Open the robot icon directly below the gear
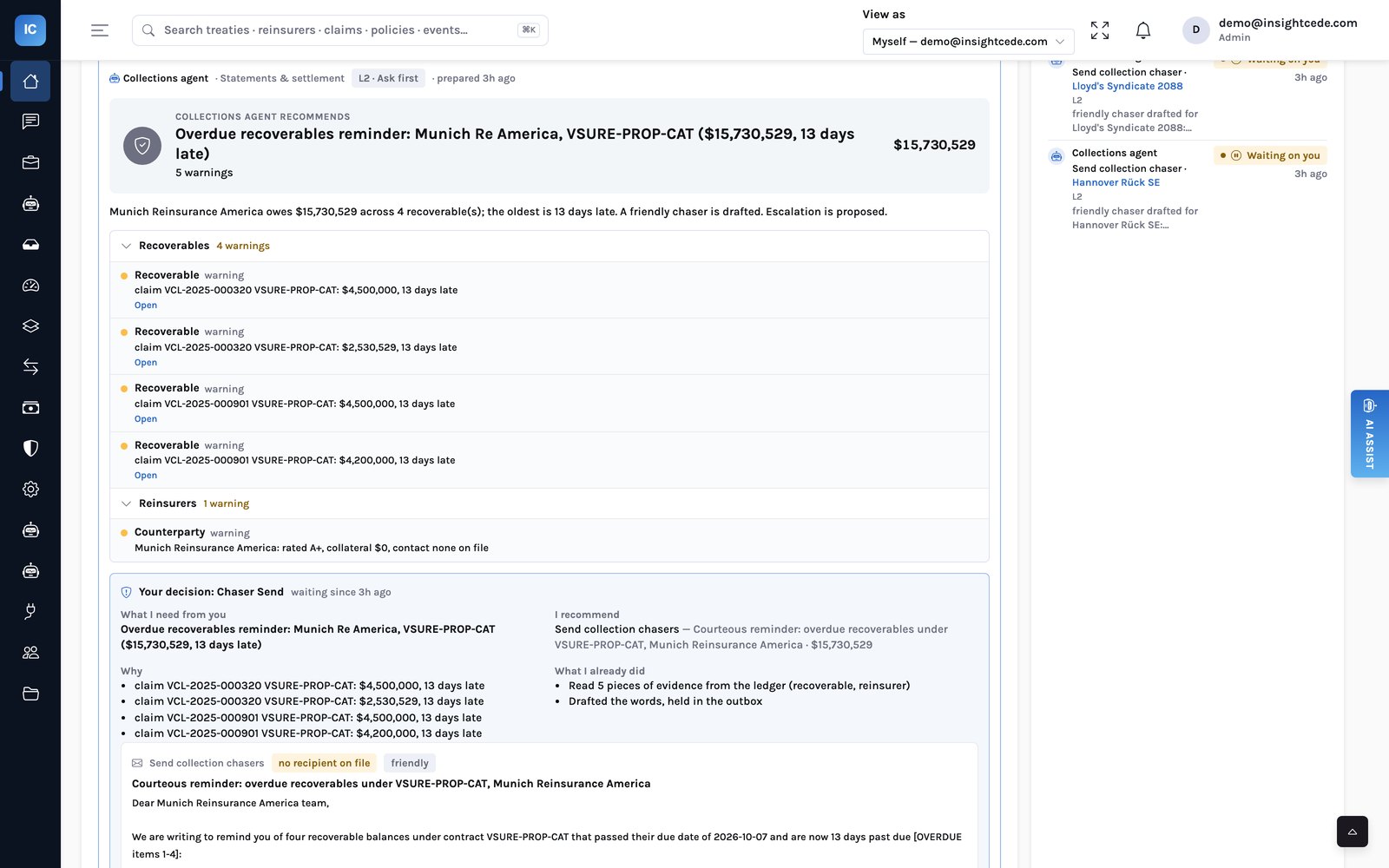Viewport: 1389px width, 868px height. click(x=30, y=529)
